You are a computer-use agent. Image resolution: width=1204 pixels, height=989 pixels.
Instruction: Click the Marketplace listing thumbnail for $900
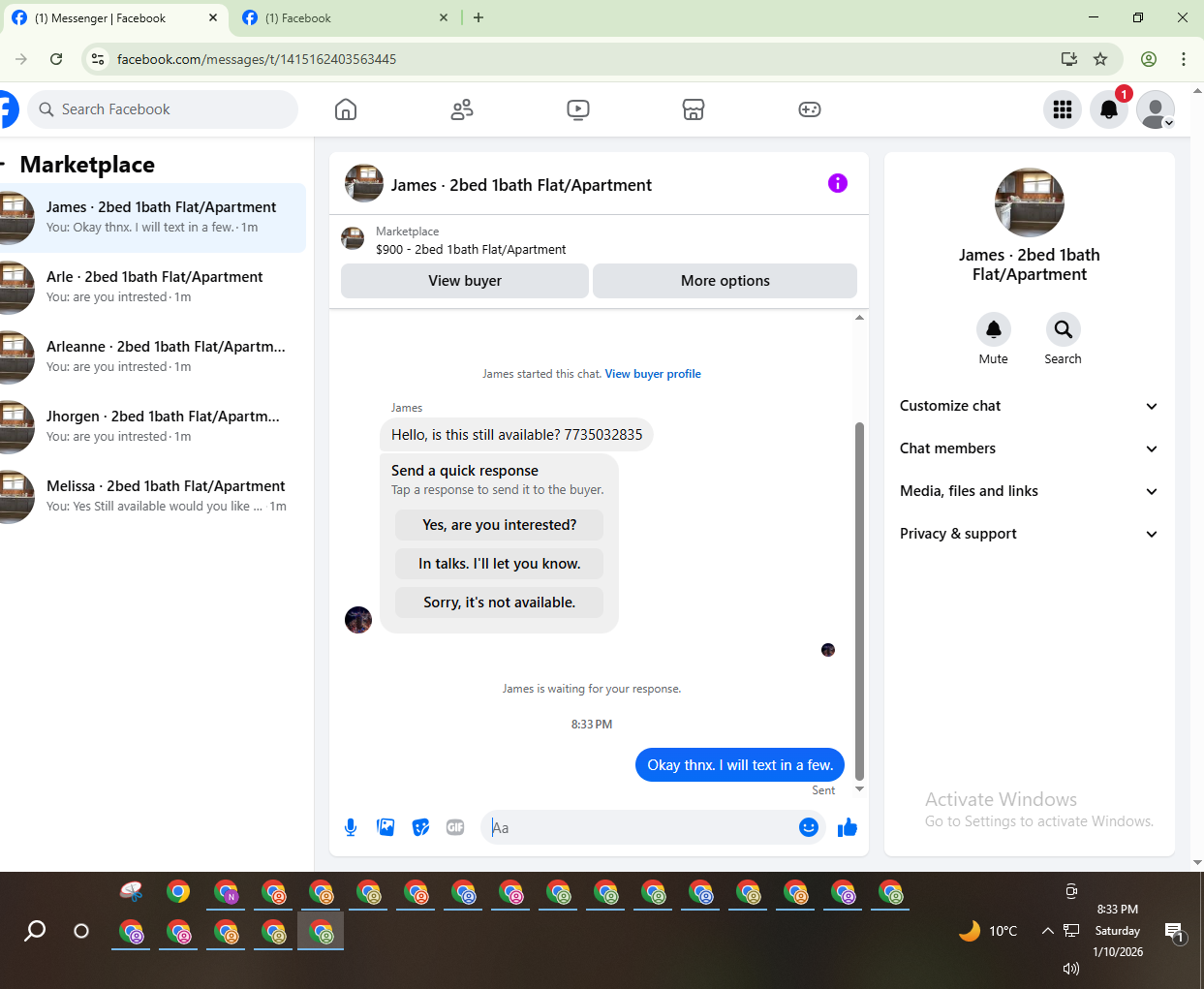353,238
